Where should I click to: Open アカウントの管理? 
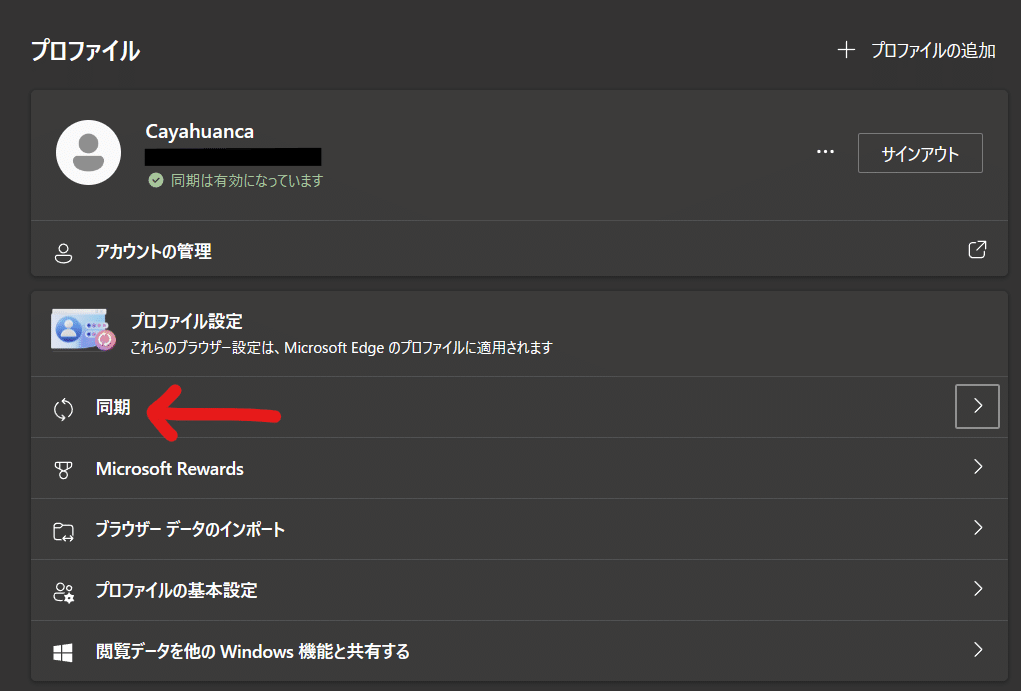pyautogui.click(x=520, y=251)
